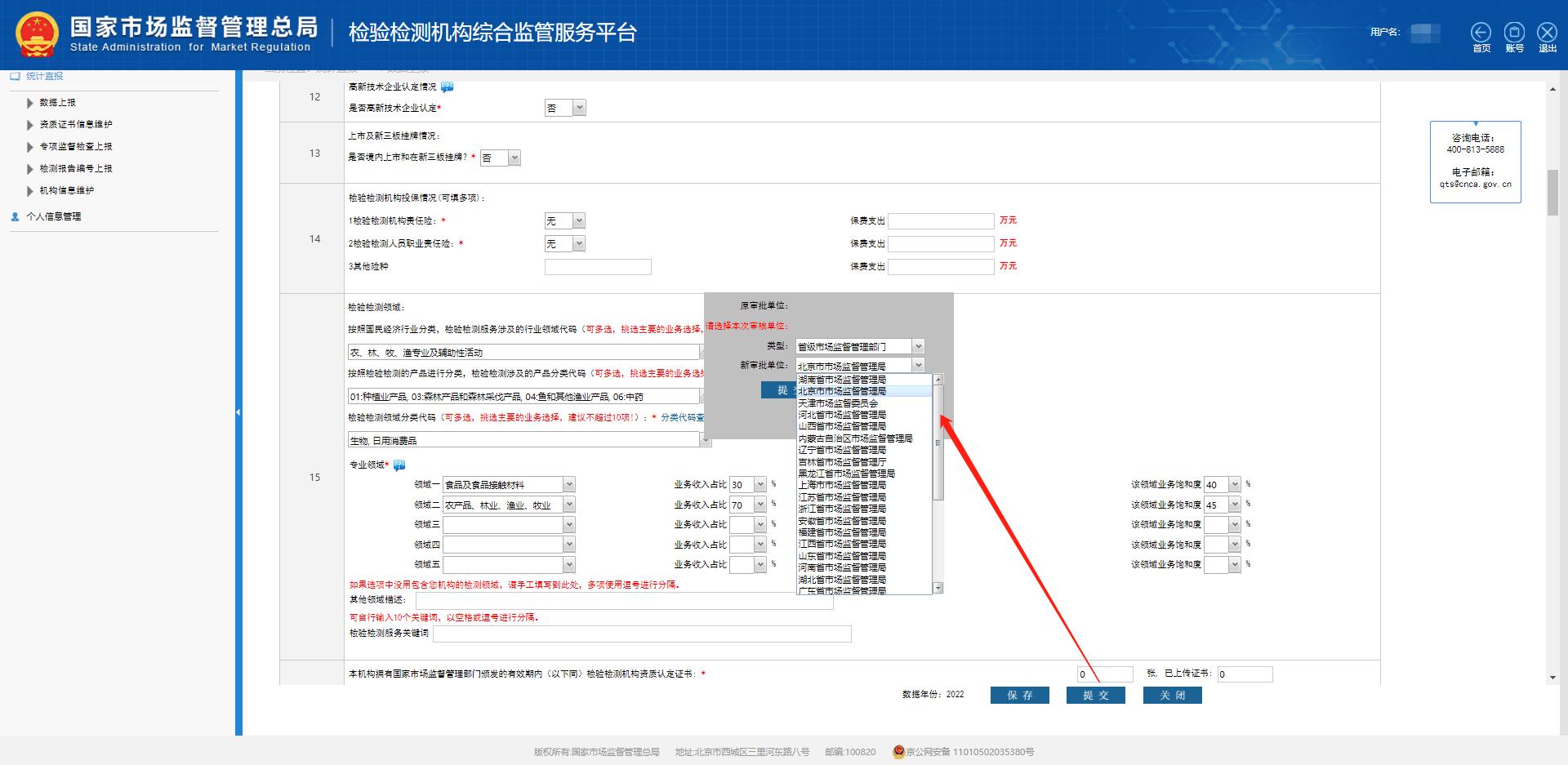Click the 提交 submit button

coord(1095,695)
